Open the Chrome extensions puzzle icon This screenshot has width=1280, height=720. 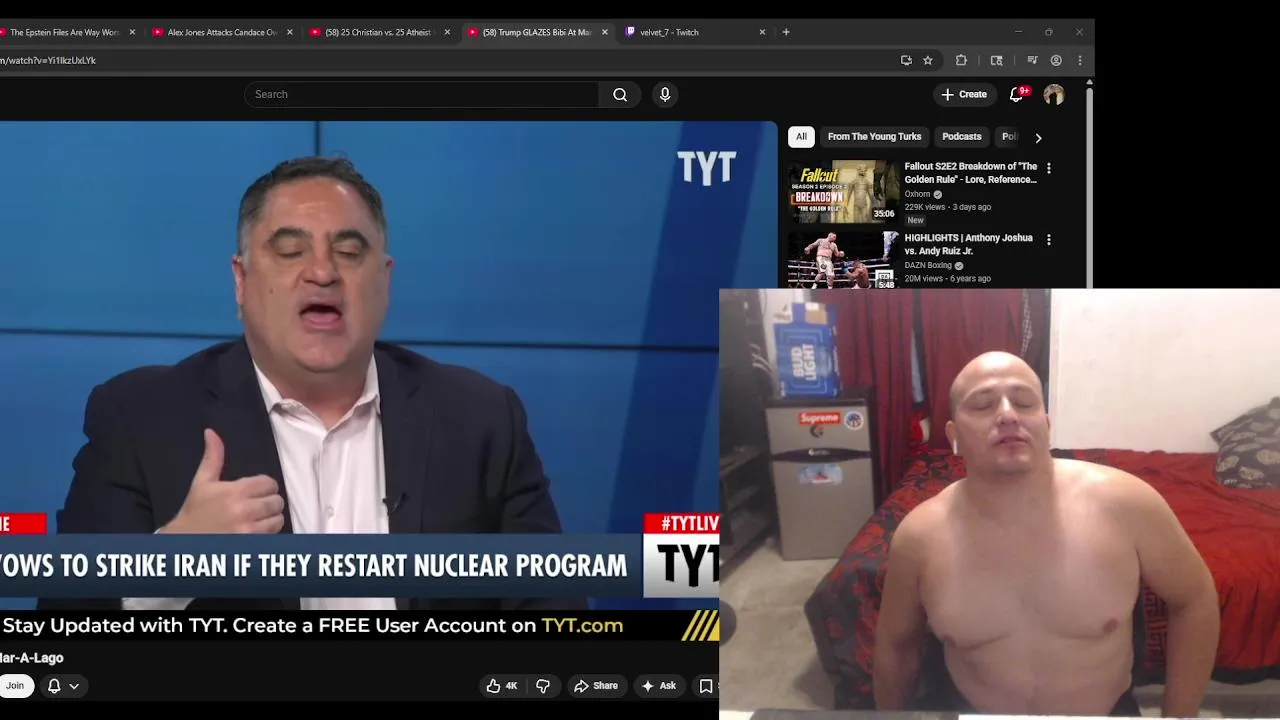pos(961,60)
